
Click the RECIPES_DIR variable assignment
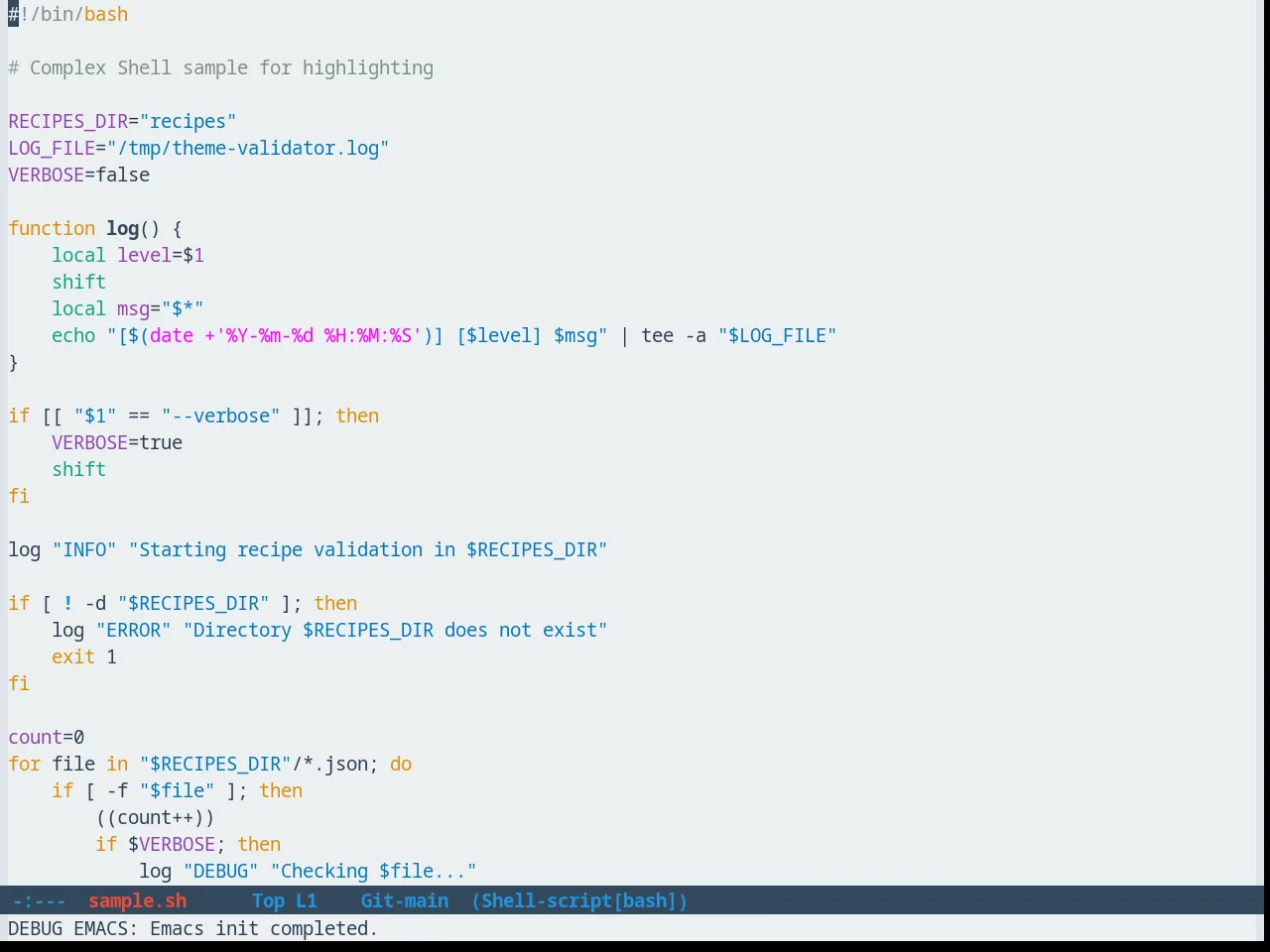click(122, 121)
